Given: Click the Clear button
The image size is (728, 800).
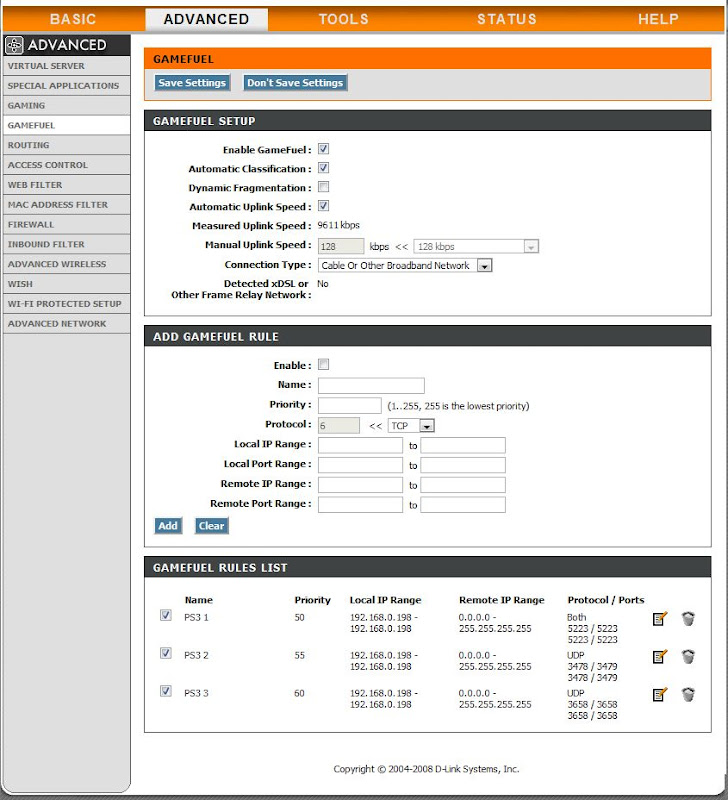Looking at the screenshot, I should [x=211, y=526].
